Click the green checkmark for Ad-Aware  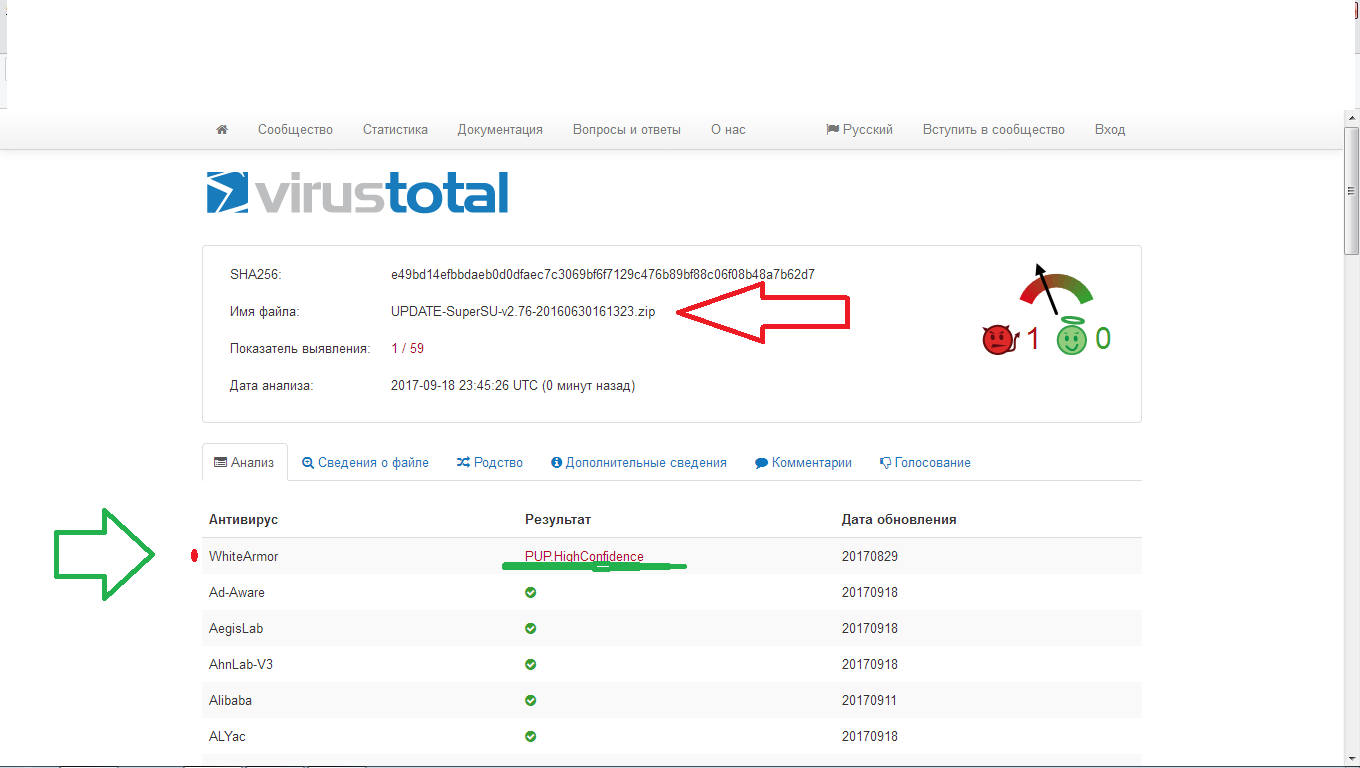coord(531,592)
